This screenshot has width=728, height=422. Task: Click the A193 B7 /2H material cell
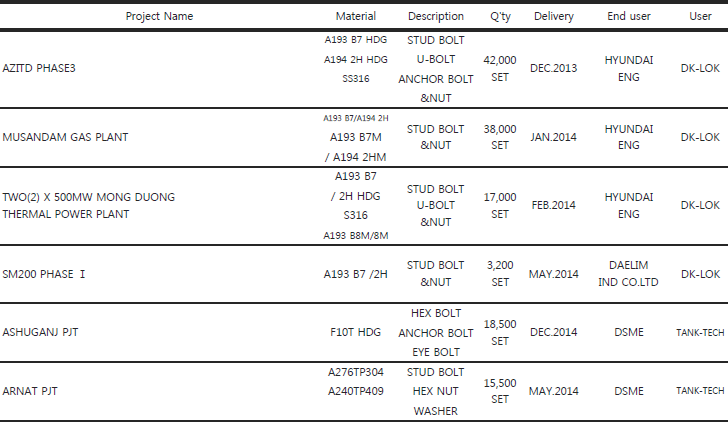tap(356, 274)
